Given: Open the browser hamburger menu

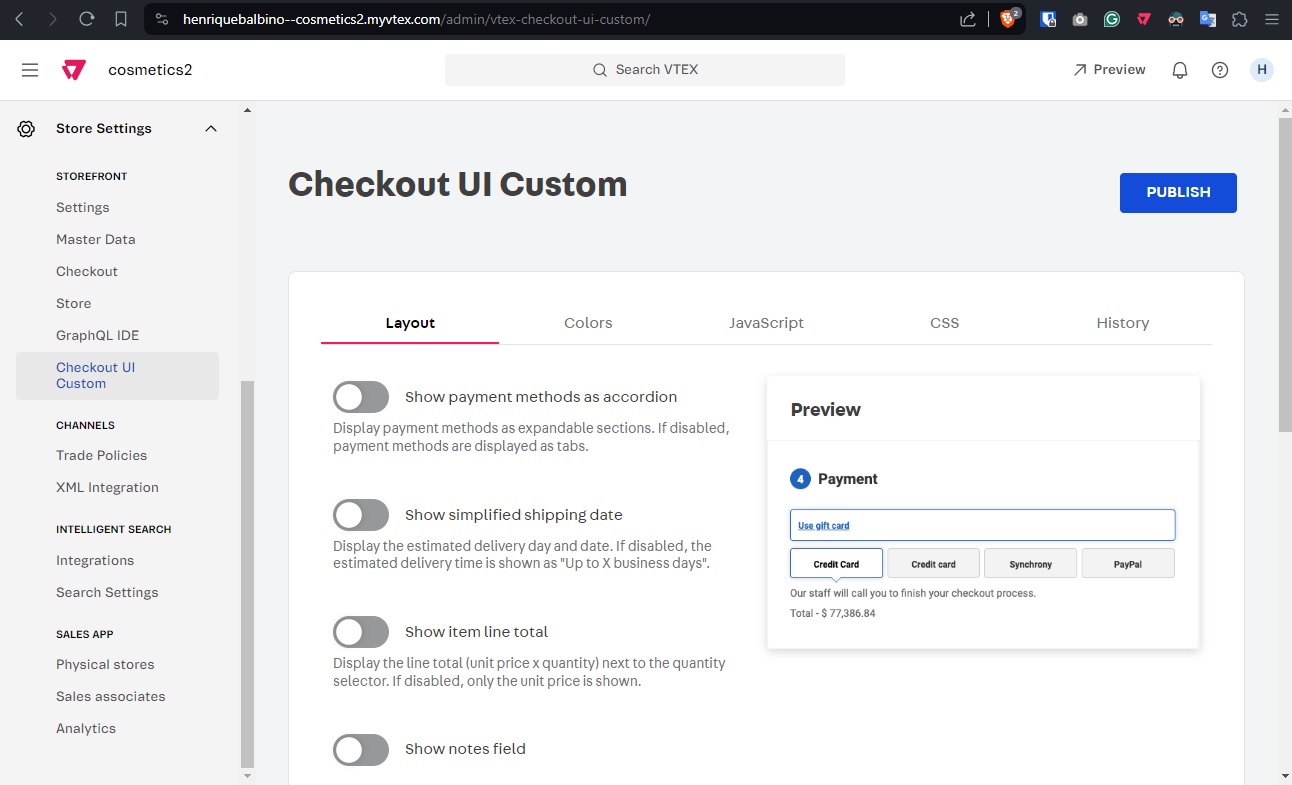Looking at the screenshot, I should click(x=1271, y=19).
